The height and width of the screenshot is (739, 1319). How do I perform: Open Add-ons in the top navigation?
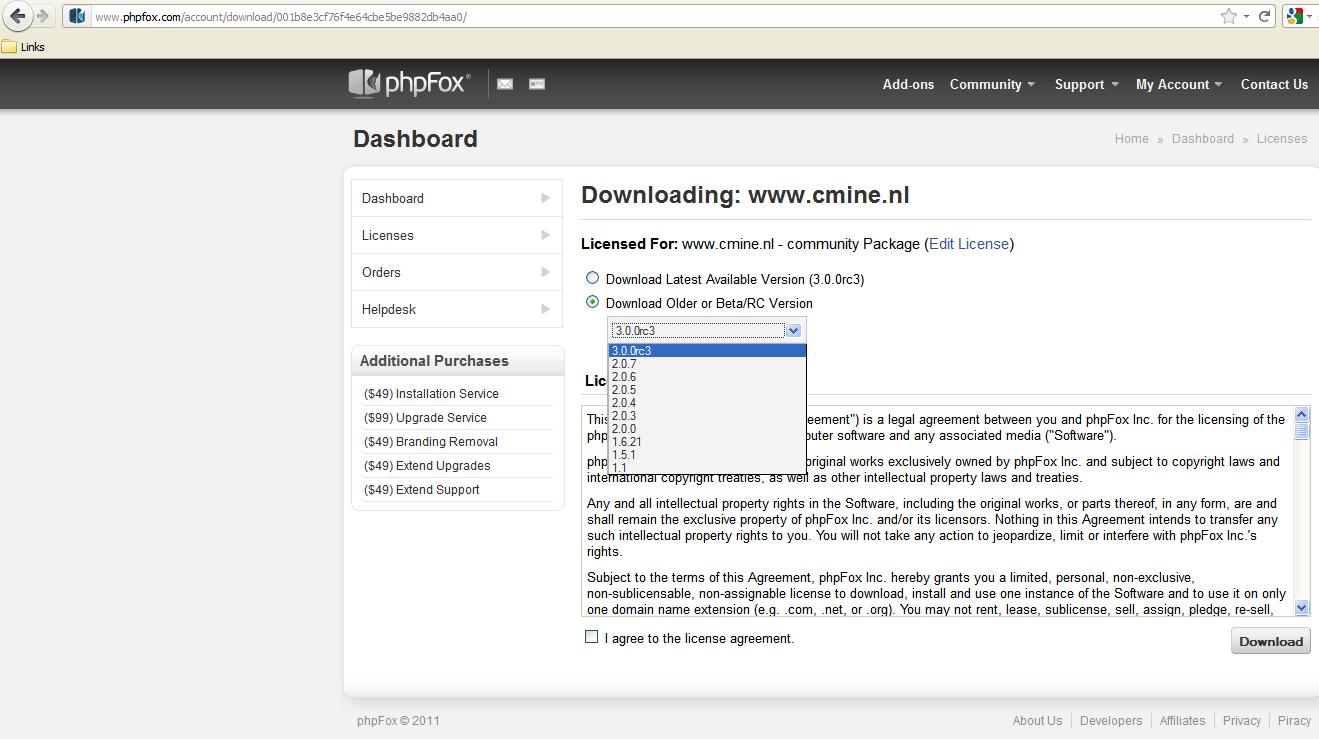pyautogui.click(x=908, y=84)
